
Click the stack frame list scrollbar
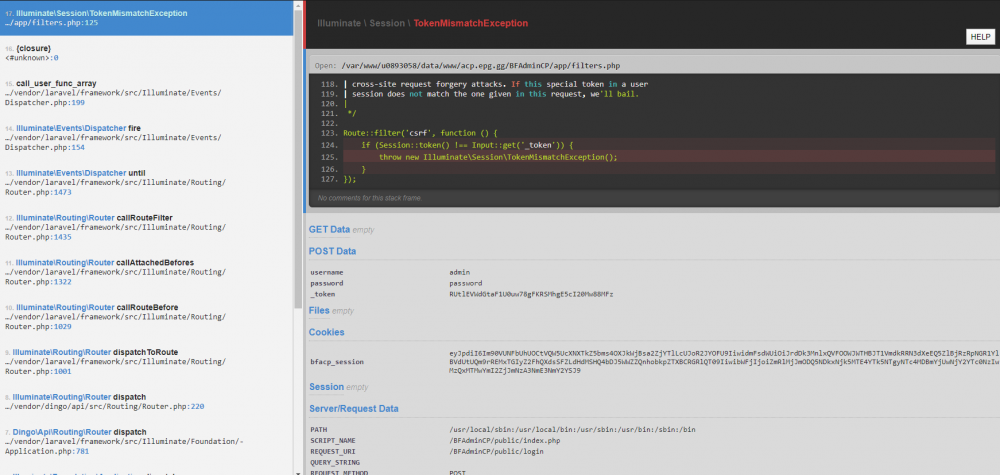(x=298, y=200)
